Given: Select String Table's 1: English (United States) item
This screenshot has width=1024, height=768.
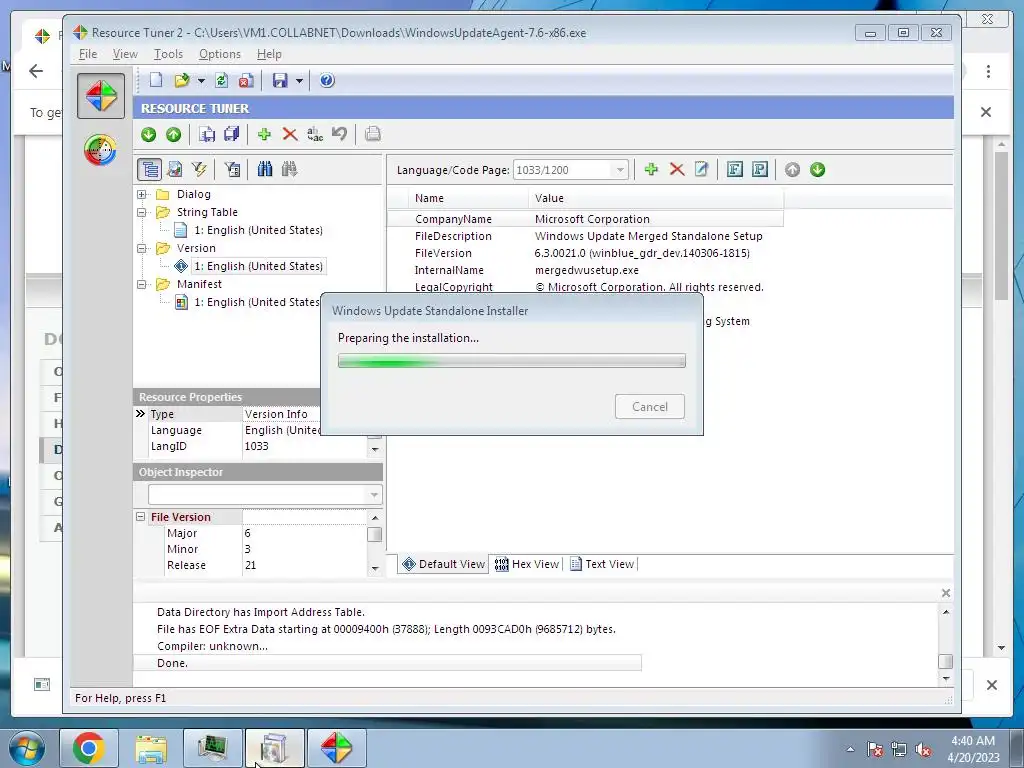Looking at the screenshot, I should click(x=259, y=231).
